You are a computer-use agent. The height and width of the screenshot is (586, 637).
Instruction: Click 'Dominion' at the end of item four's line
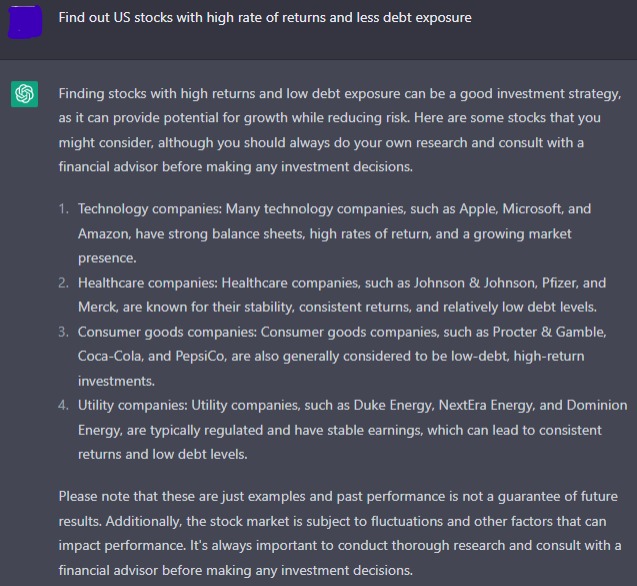(x=597, y=405)
